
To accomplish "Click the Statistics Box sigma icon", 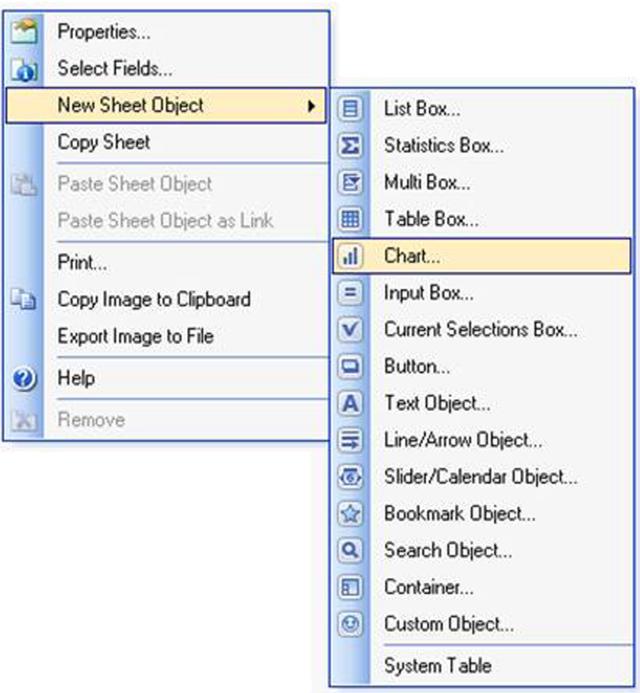I will (351, 145).
